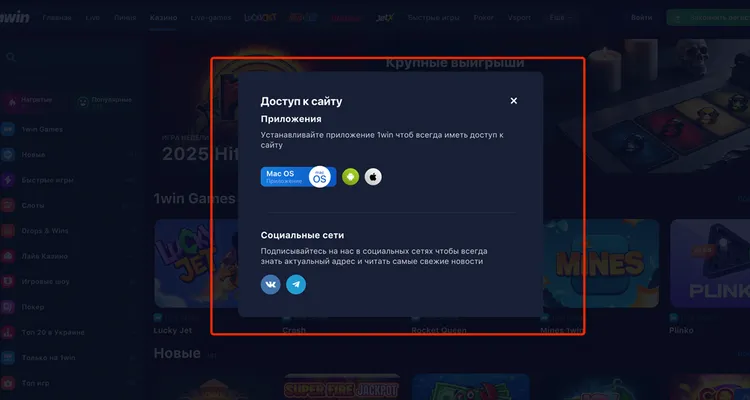Click the Войти login button
This screenshot has height=400, width=750.
pos(641,18)
